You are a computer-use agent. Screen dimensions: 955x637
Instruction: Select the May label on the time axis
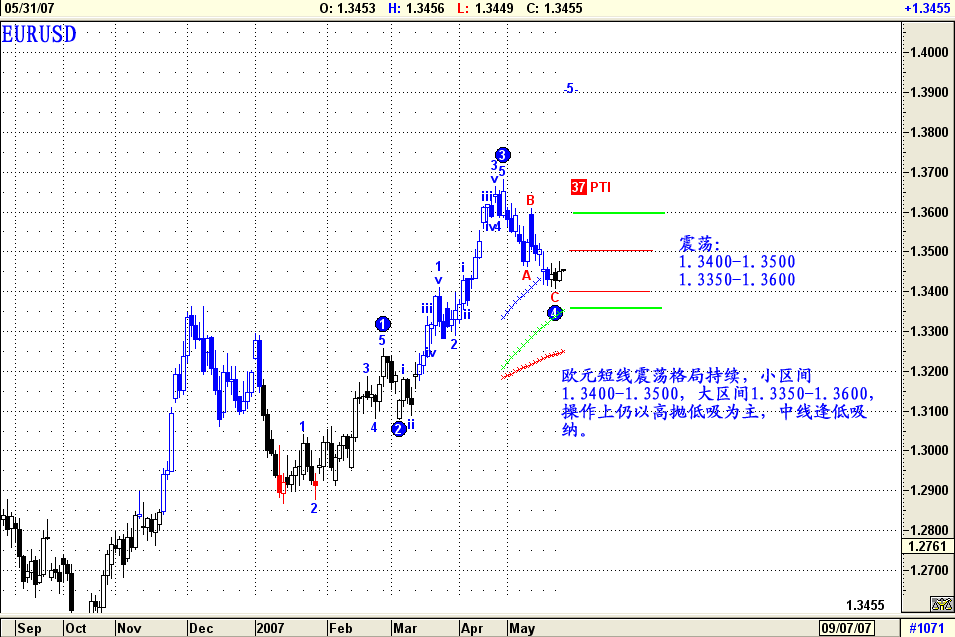point(521,627)
